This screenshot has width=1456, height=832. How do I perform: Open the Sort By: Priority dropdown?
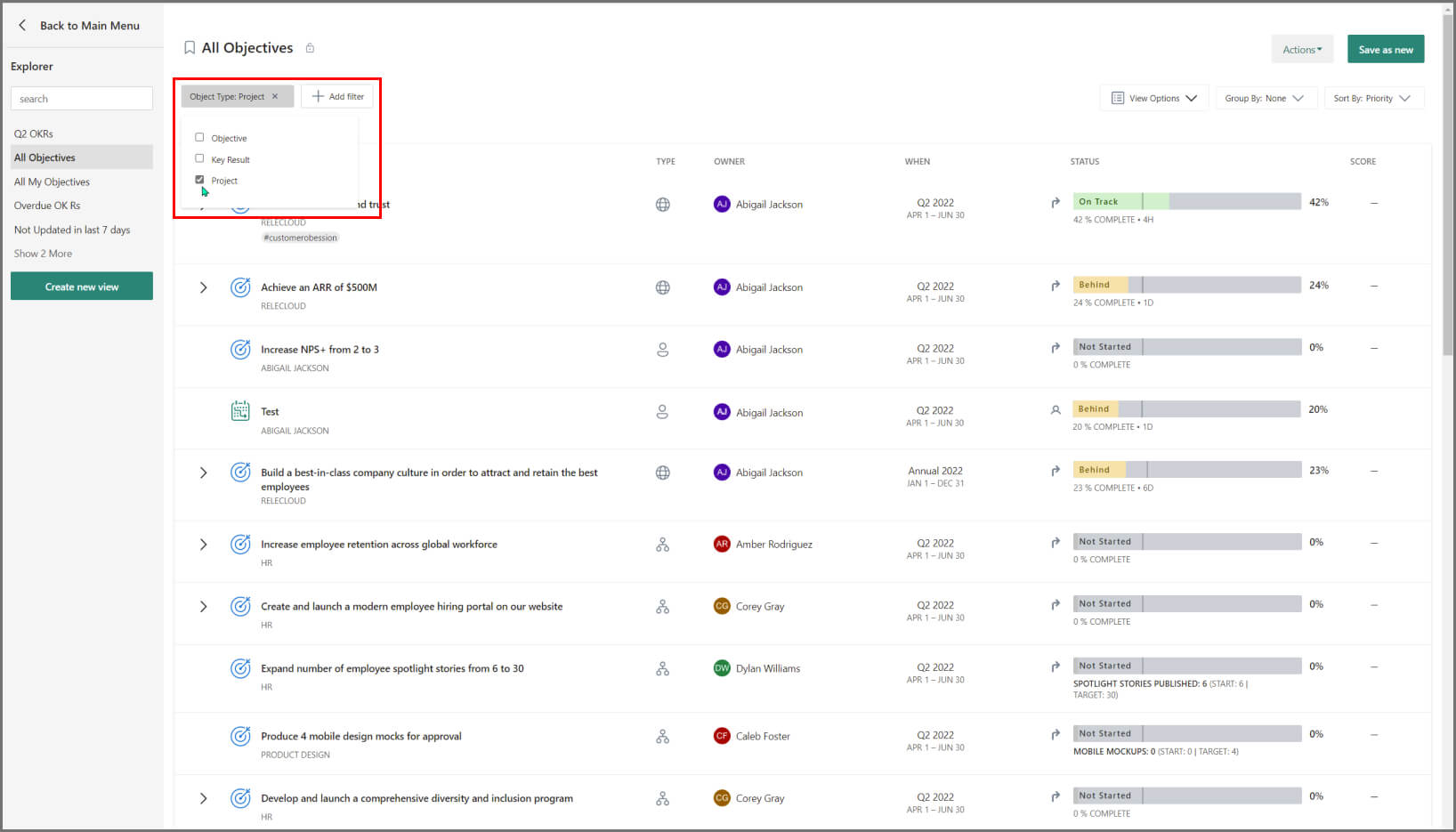click(1373, 98)
